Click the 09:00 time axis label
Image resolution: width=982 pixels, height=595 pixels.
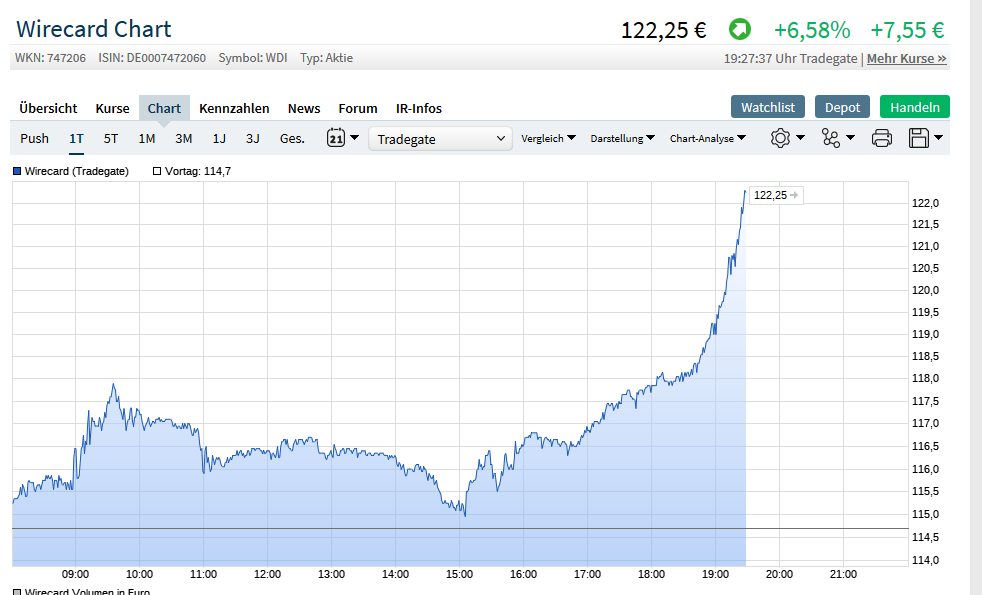75,574
